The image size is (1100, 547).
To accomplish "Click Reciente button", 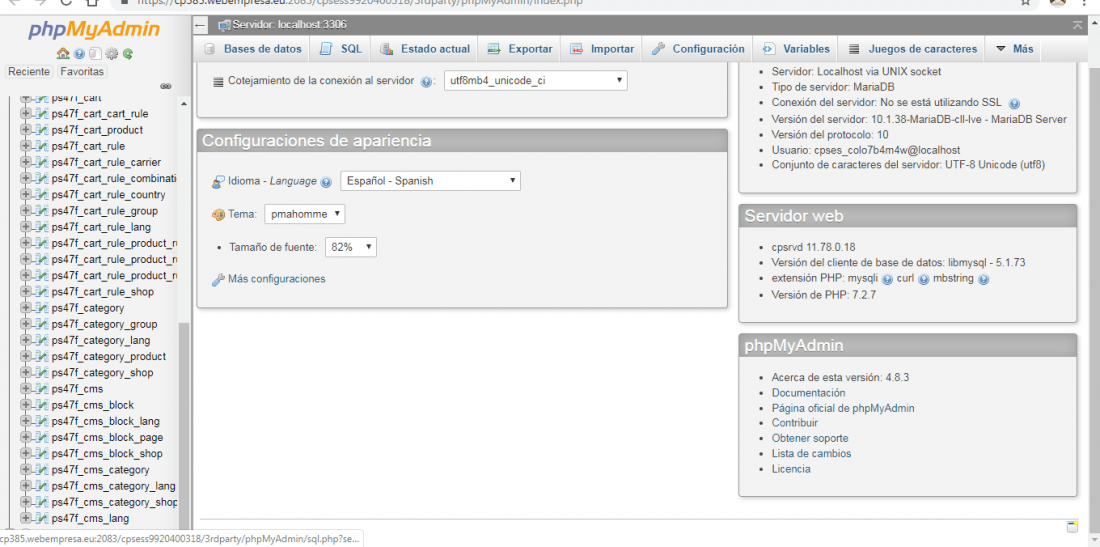I will coord(29,72).
